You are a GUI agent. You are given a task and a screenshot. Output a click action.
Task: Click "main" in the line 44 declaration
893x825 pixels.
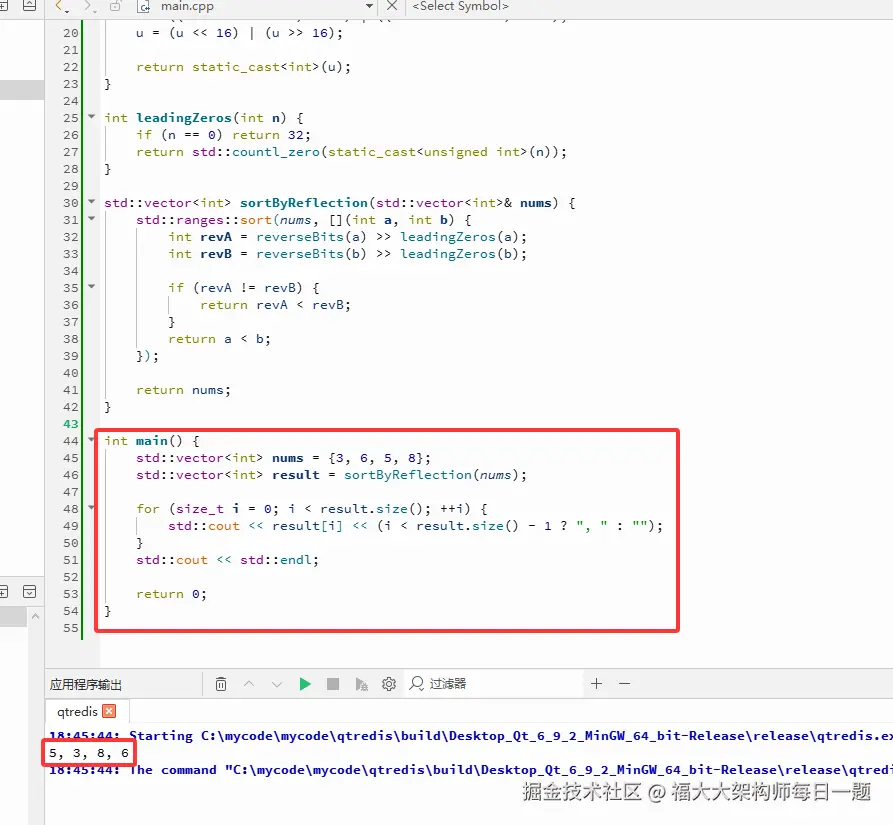pyautogui.click(x=151, y=441)
